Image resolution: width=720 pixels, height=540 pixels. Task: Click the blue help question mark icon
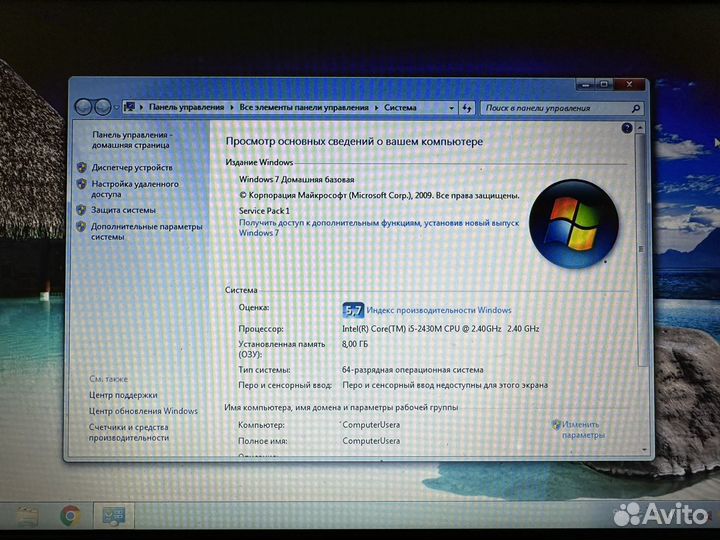[x=627, y=128]
